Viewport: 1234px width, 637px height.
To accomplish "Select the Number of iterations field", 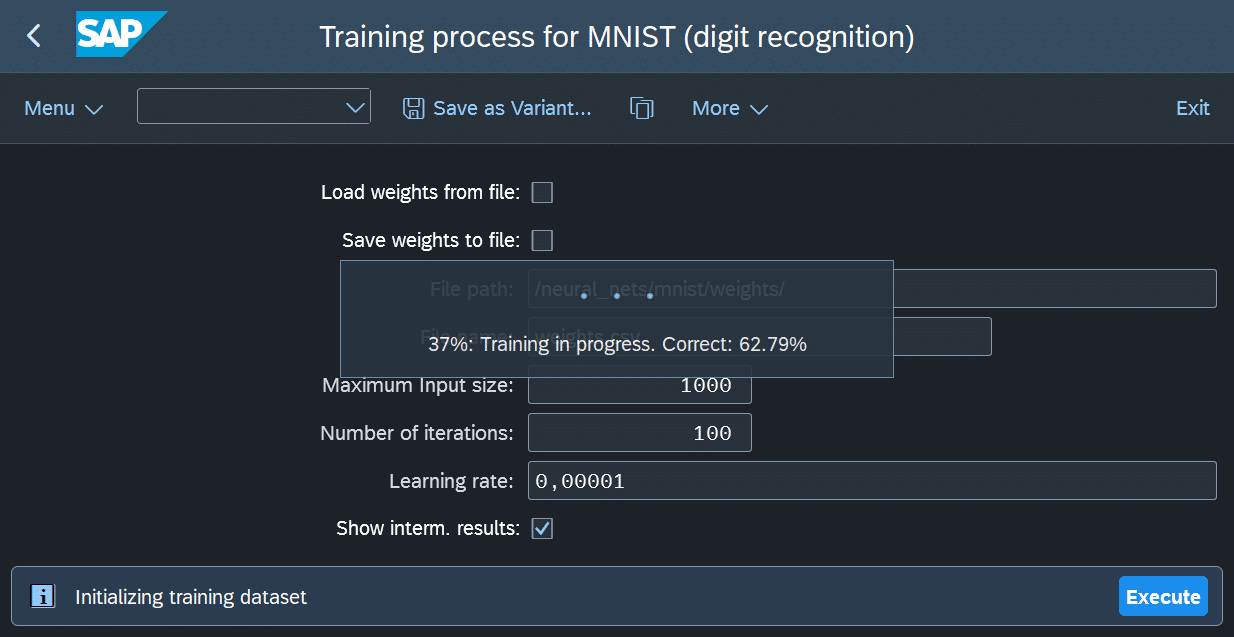I will 639,432.
